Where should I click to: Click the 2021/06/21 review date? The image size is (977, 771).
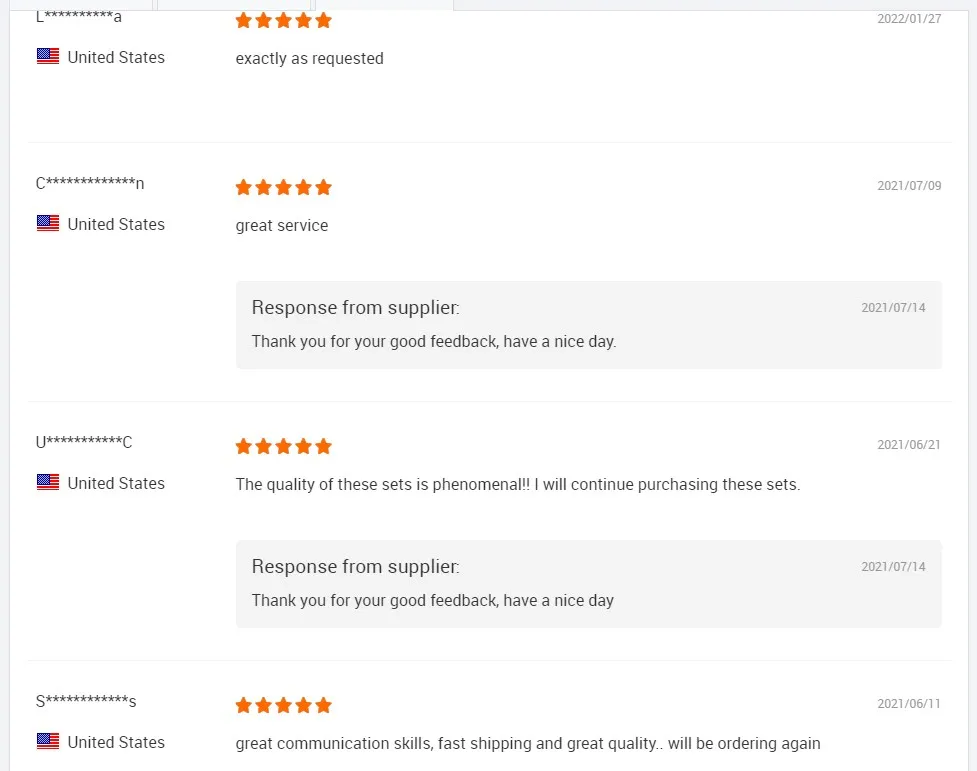(x=909, y=445)
